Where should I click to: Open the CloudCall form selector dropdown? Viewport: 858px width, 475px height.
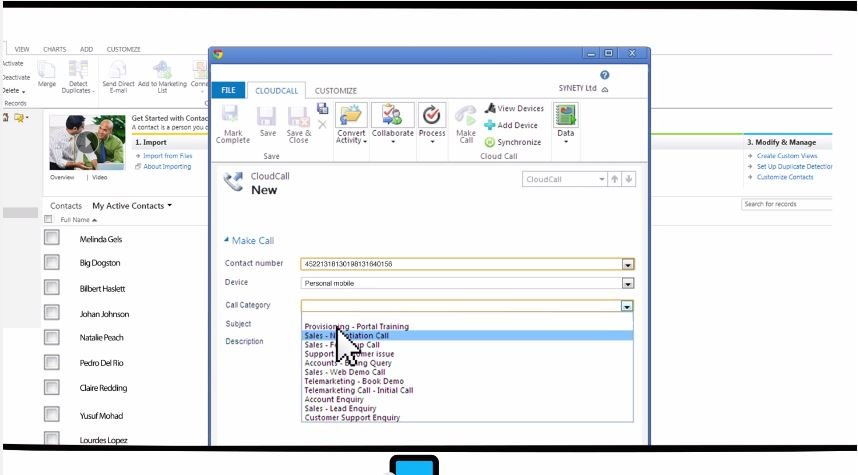602,179
